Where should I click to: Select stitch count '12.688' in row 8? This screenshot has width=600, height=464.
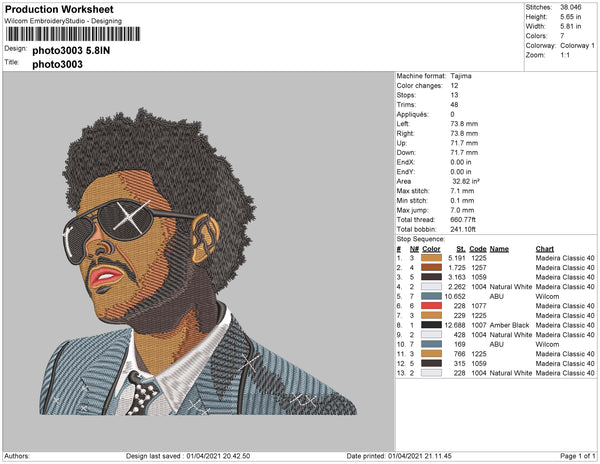[x=455, y=325]
